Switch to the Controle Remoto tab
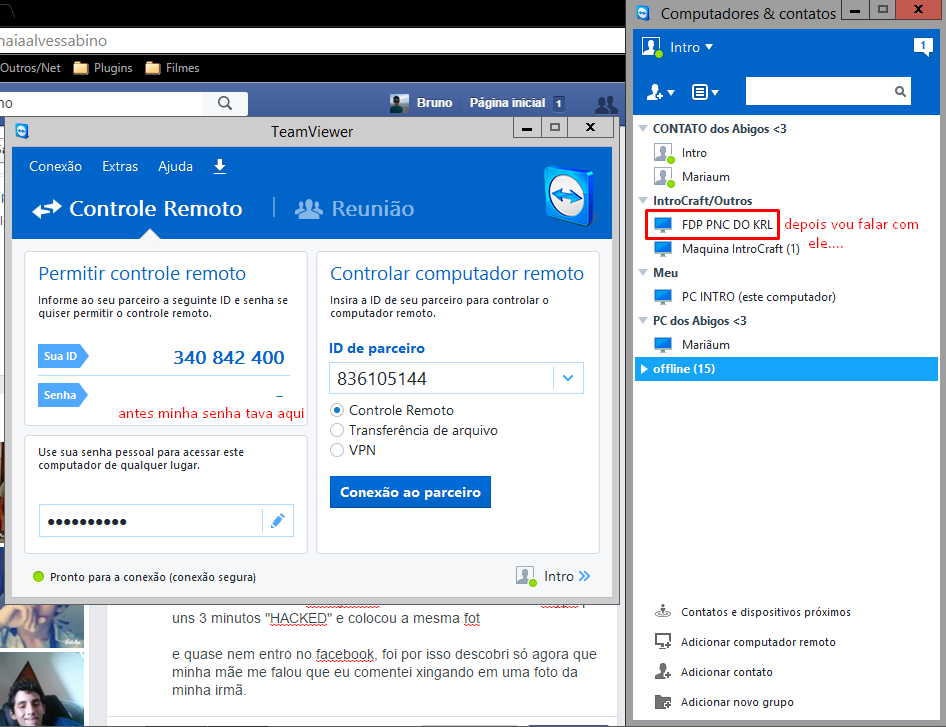Screen dimensions: 946x727 pos(138,209)
